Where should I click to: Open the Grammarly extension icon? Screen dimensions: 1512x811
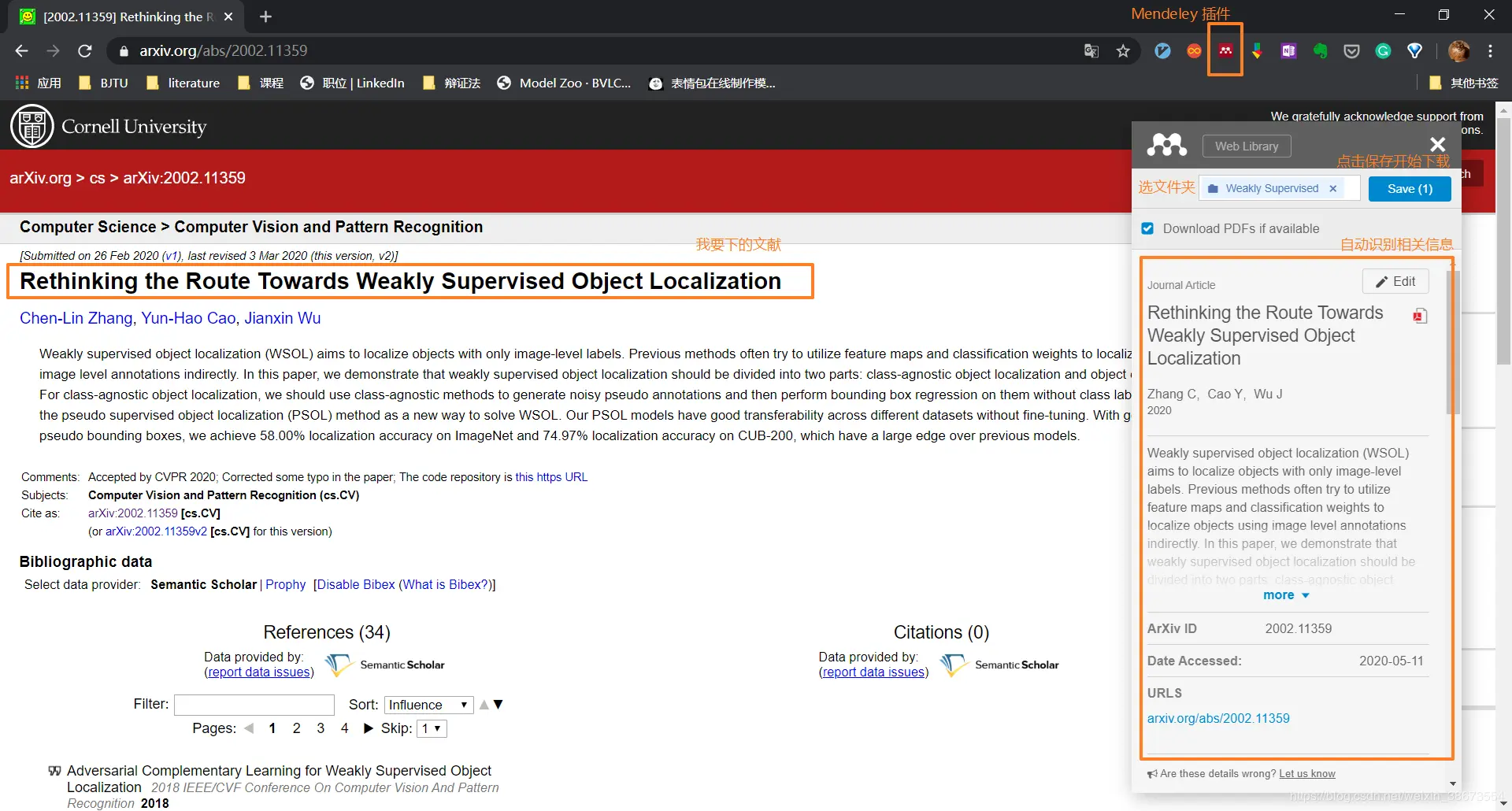[x=1383, y=51]
